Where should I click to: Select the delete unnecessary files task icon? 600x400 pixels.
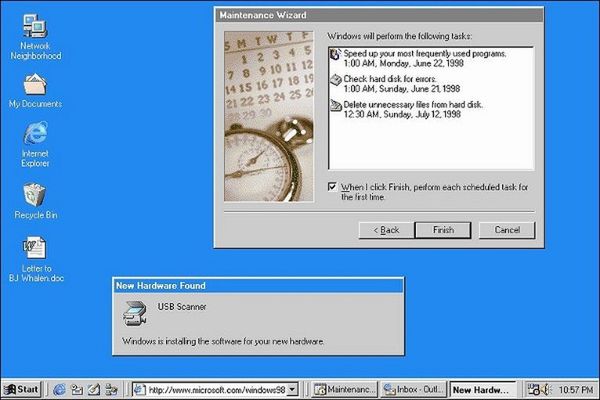(x=336, y=105)
